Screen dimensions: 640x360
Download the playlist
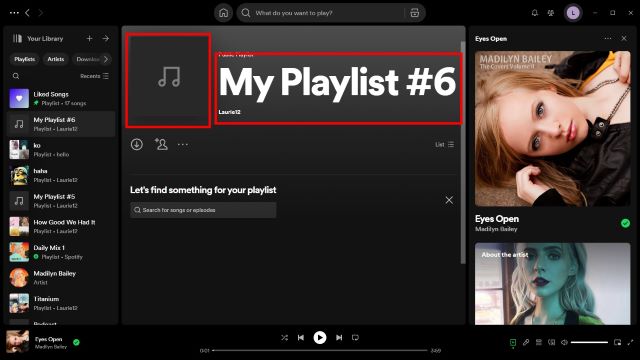click(x=137, y=144)
